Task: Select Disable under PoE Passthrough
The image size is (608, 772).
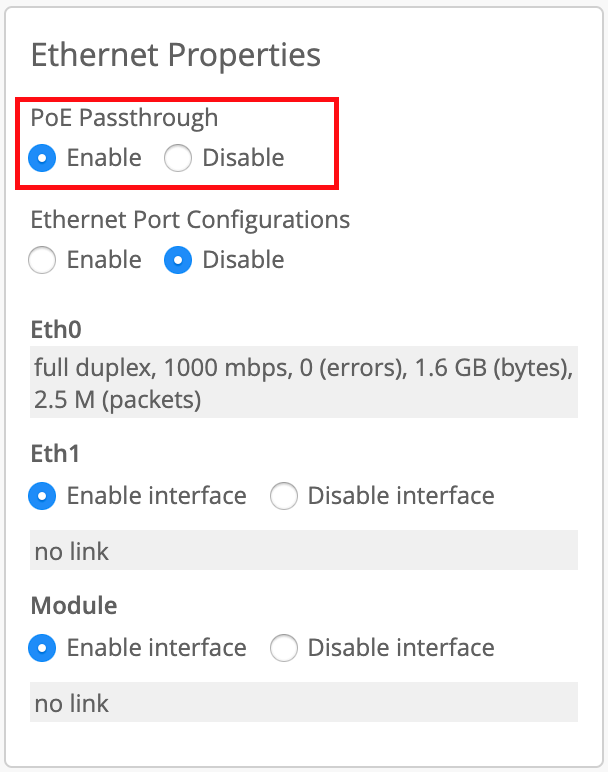Action: pyautogui.click(x=178, y=158)
